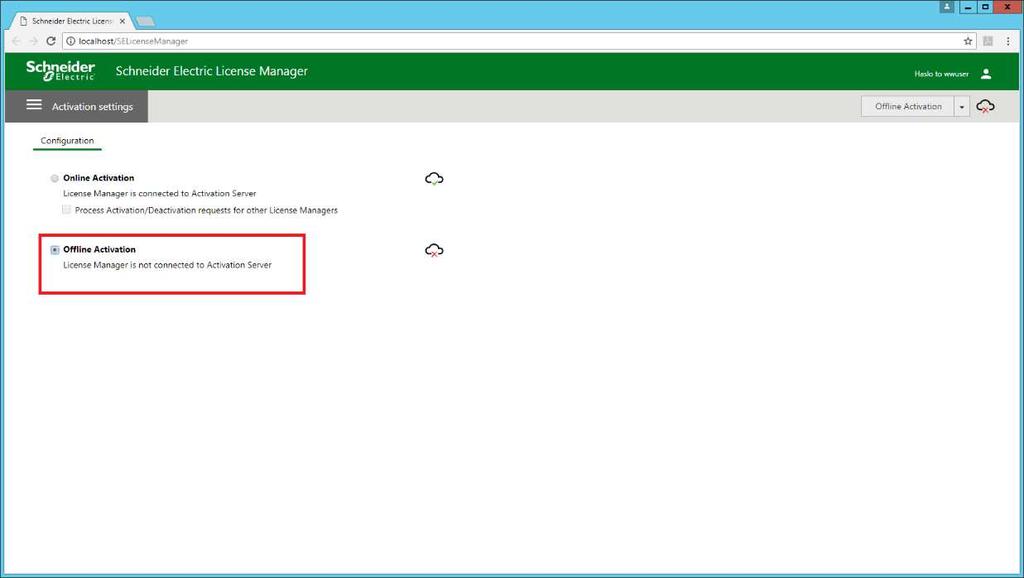Image resolution: width=1024 pixels, height=578 pixels.
Task: Click the Schneider Electric License Manager title
Action: click(212, 71)
